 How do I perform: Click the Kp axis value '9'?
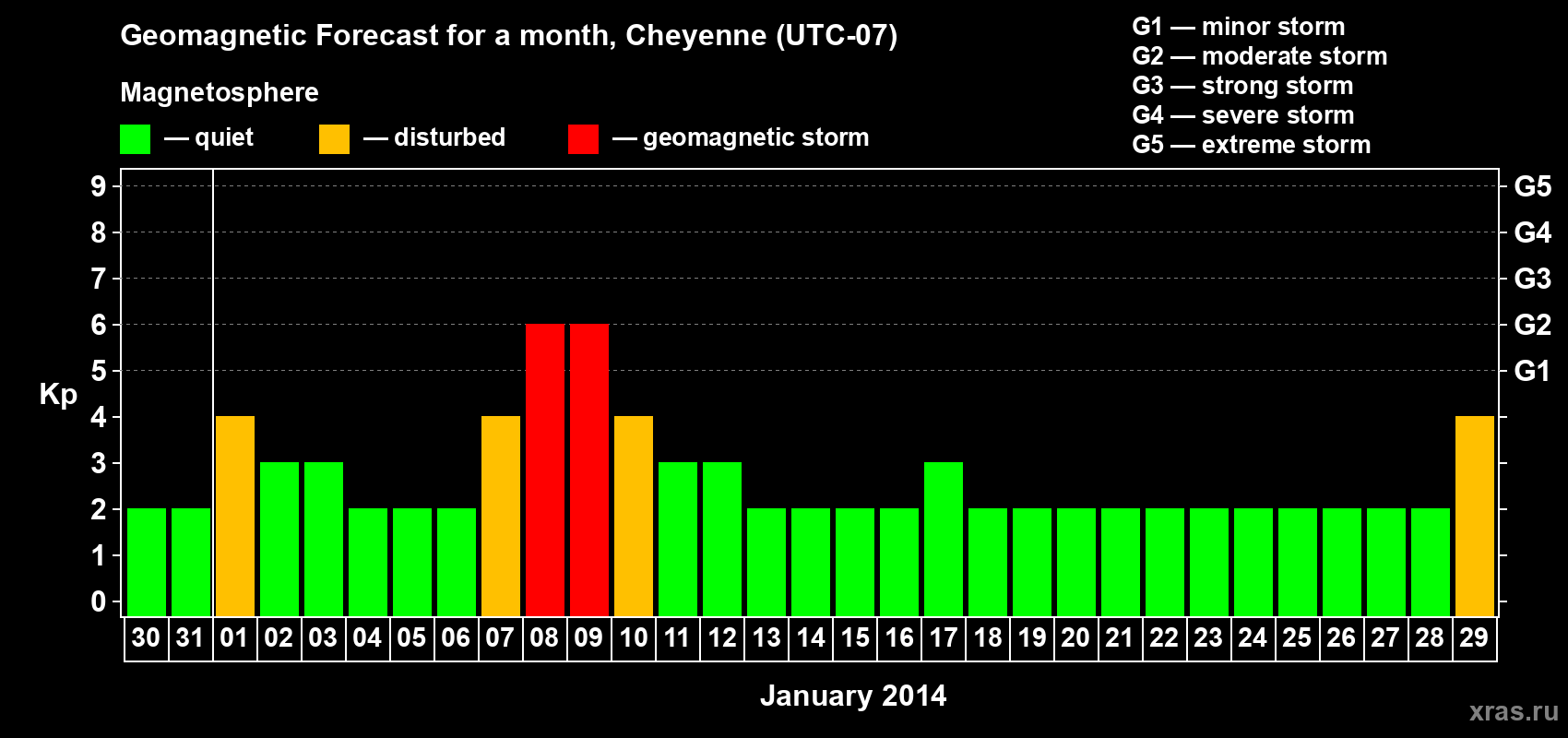[99, 186]
